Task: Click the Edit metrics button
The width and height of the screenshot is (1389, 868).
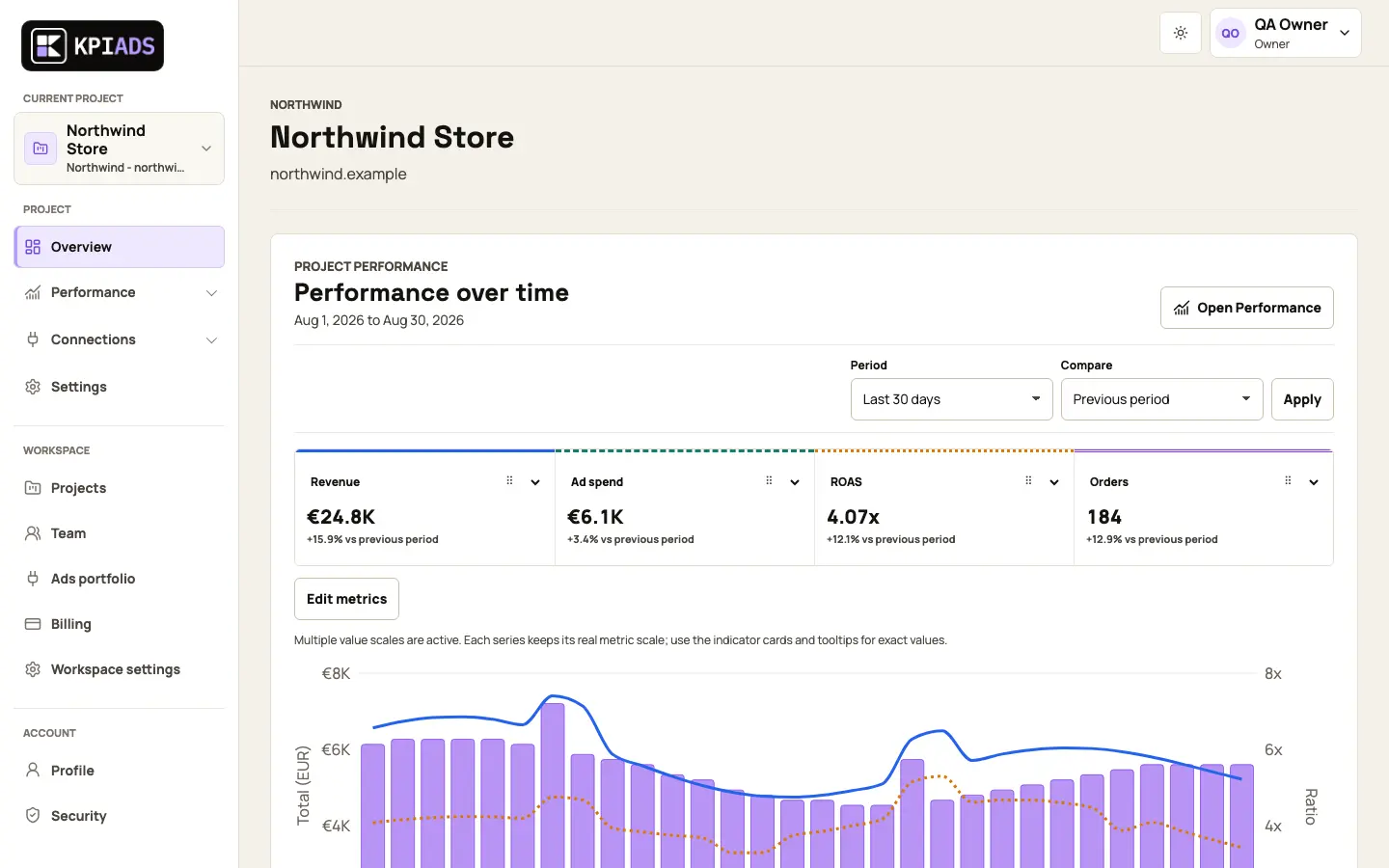Action: coord(346,599)
